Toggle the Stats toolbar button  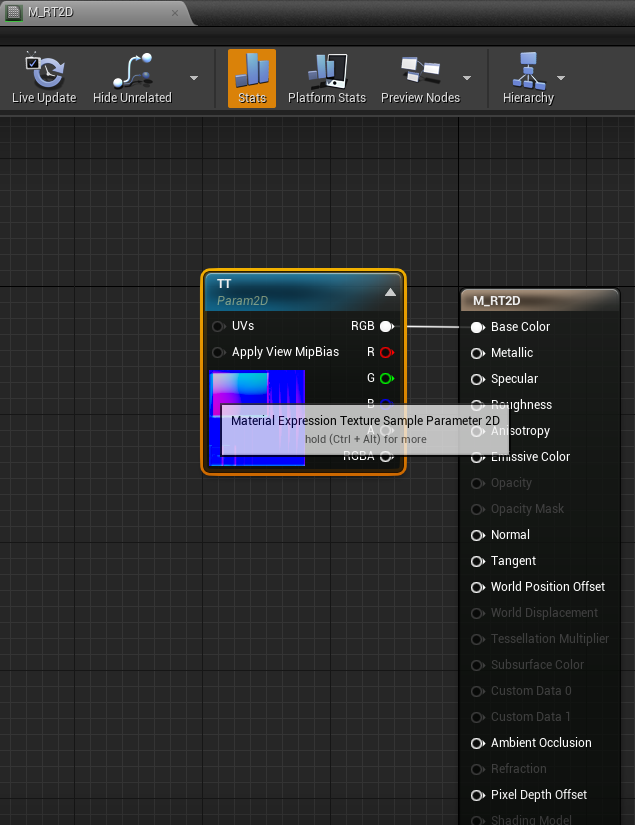[x=251, y=79]
